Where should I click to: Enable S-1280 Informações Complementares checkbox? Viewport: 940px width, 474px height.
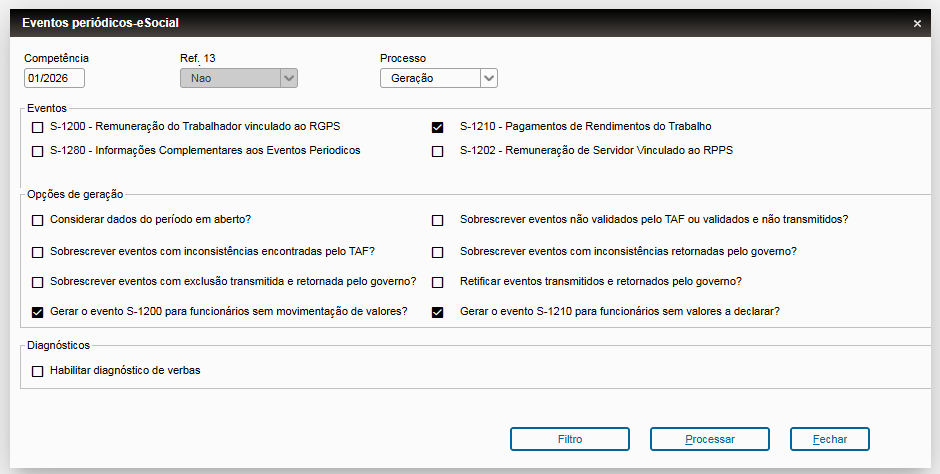click(38, 151)
